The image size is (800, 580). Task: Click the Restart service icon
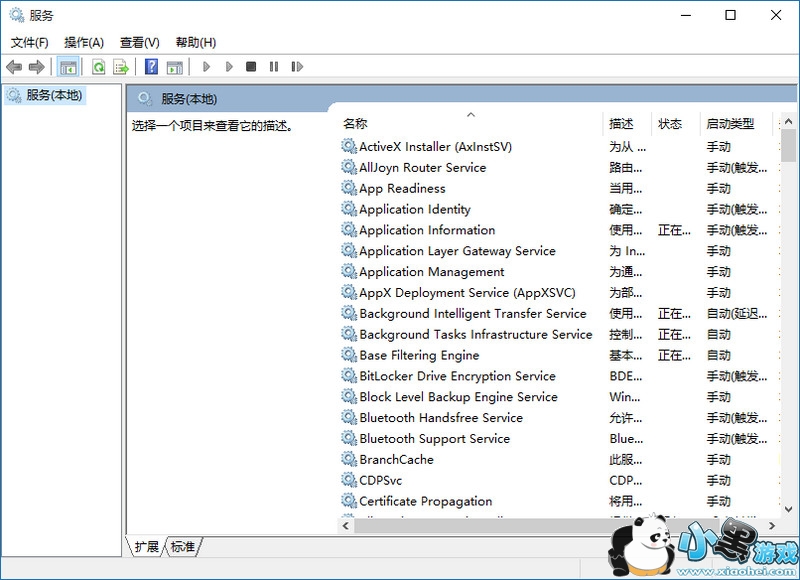click(x=297, y=67)
